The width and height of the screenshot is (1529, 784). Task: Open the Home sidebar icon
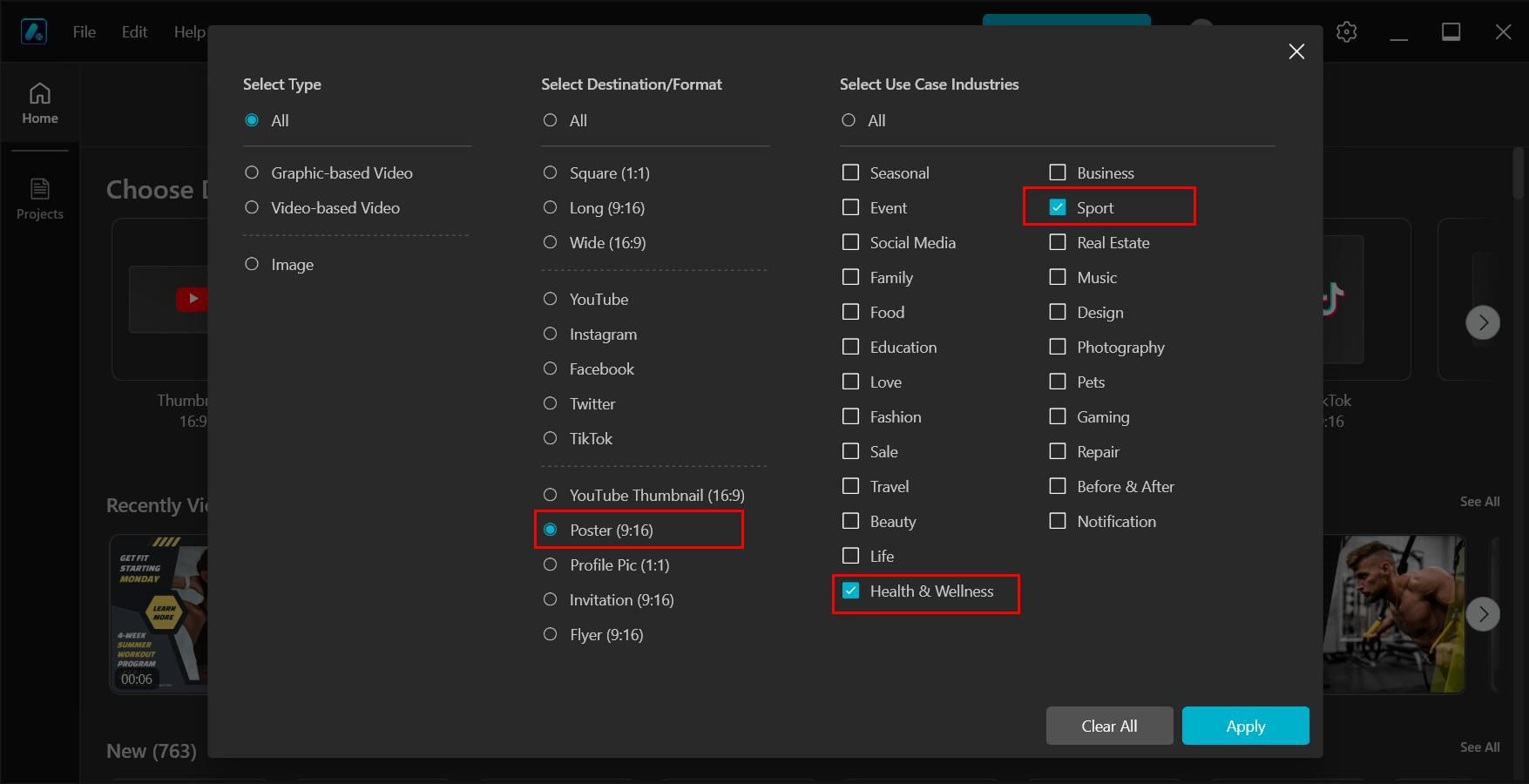(x=40, y=104)
